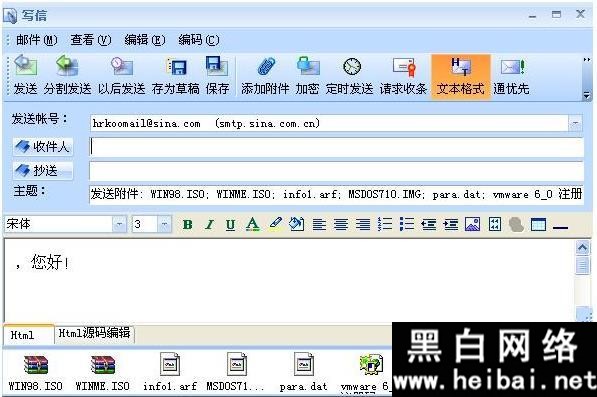Insert a bulleted list
Image resolution: width=597 pixels, height=397 pixels.
(407, 224)
